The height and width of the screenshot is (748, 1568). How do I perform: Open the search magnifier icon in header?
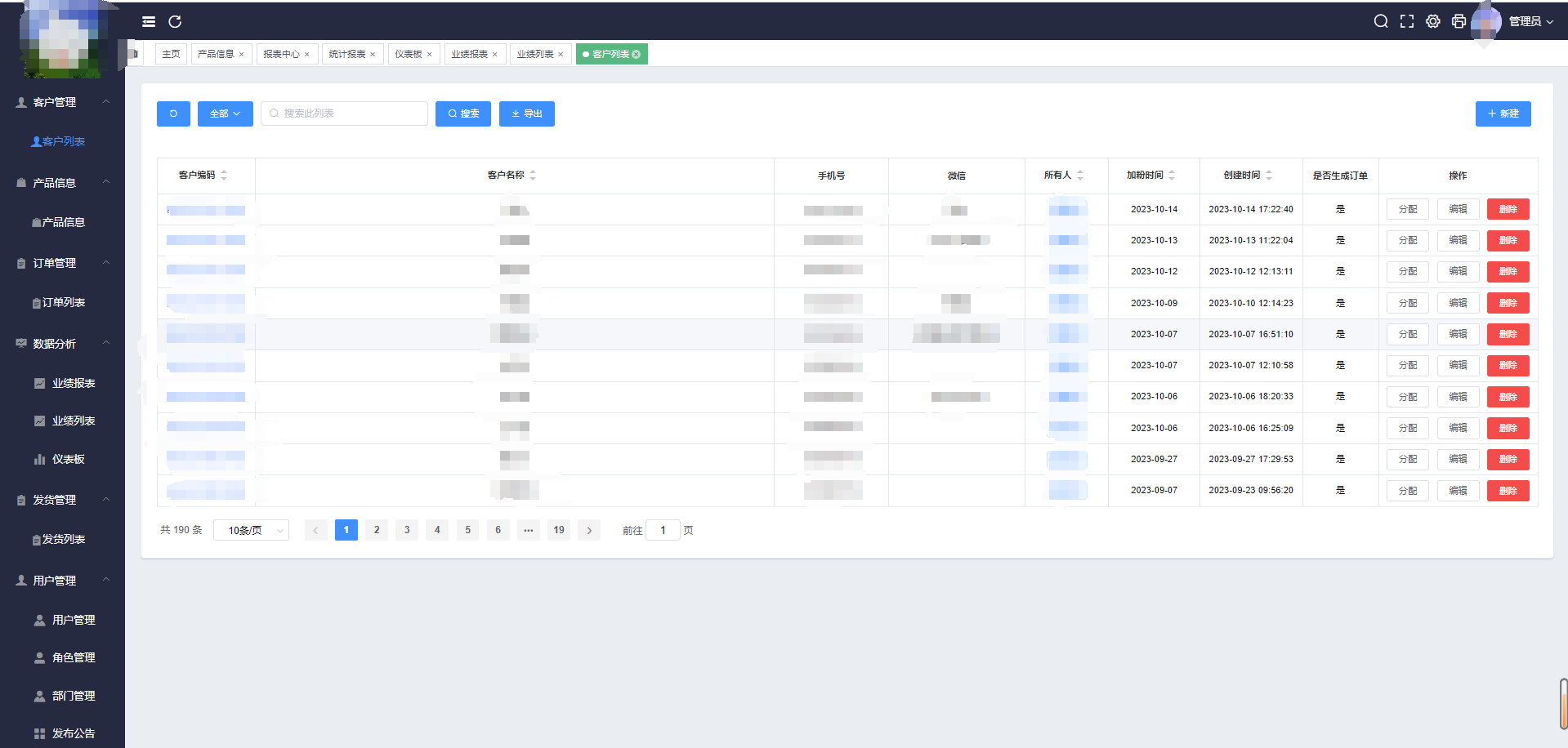(1381, 21)
